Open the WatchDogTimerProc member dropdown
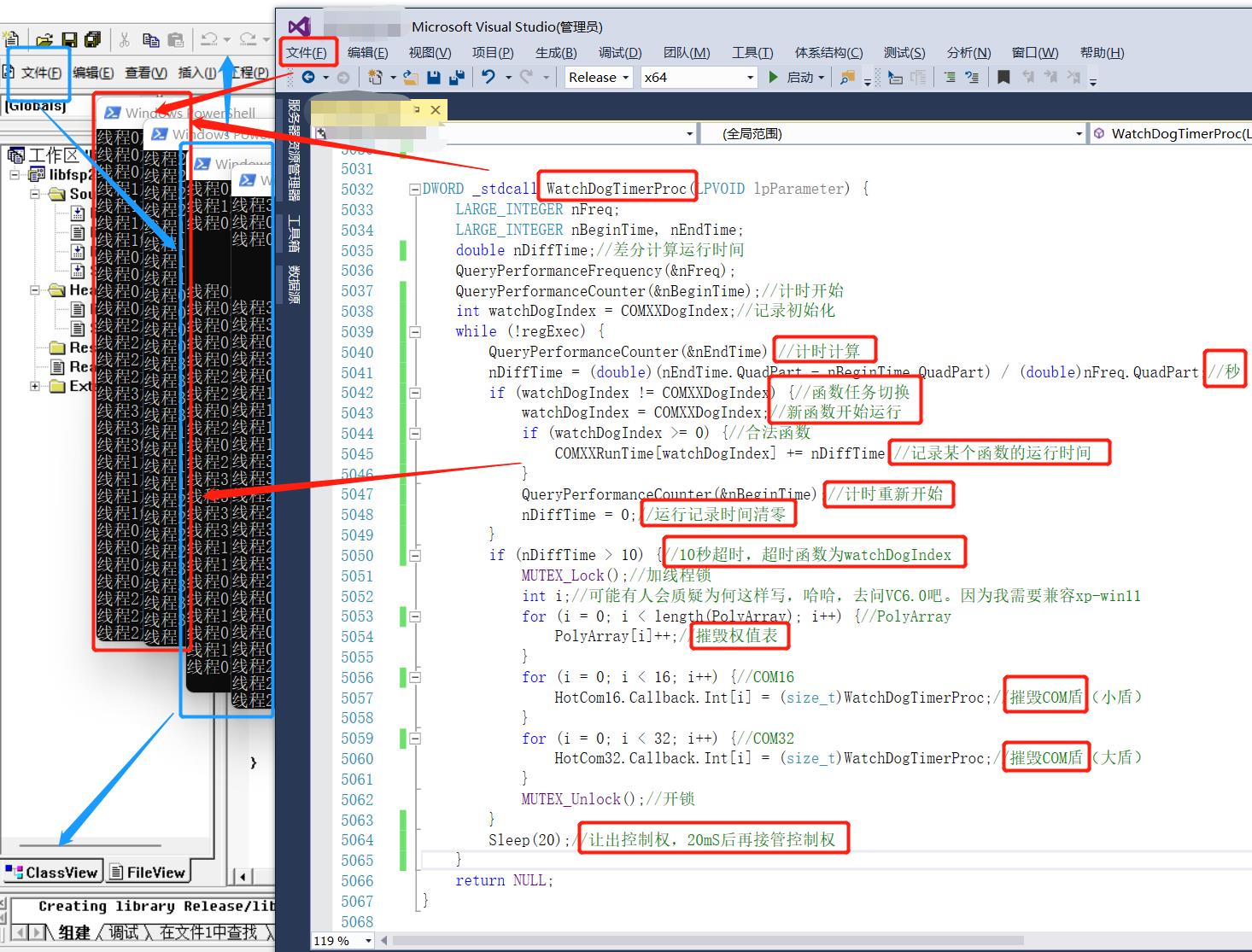1252x952 pixels. coord(1171,134)
